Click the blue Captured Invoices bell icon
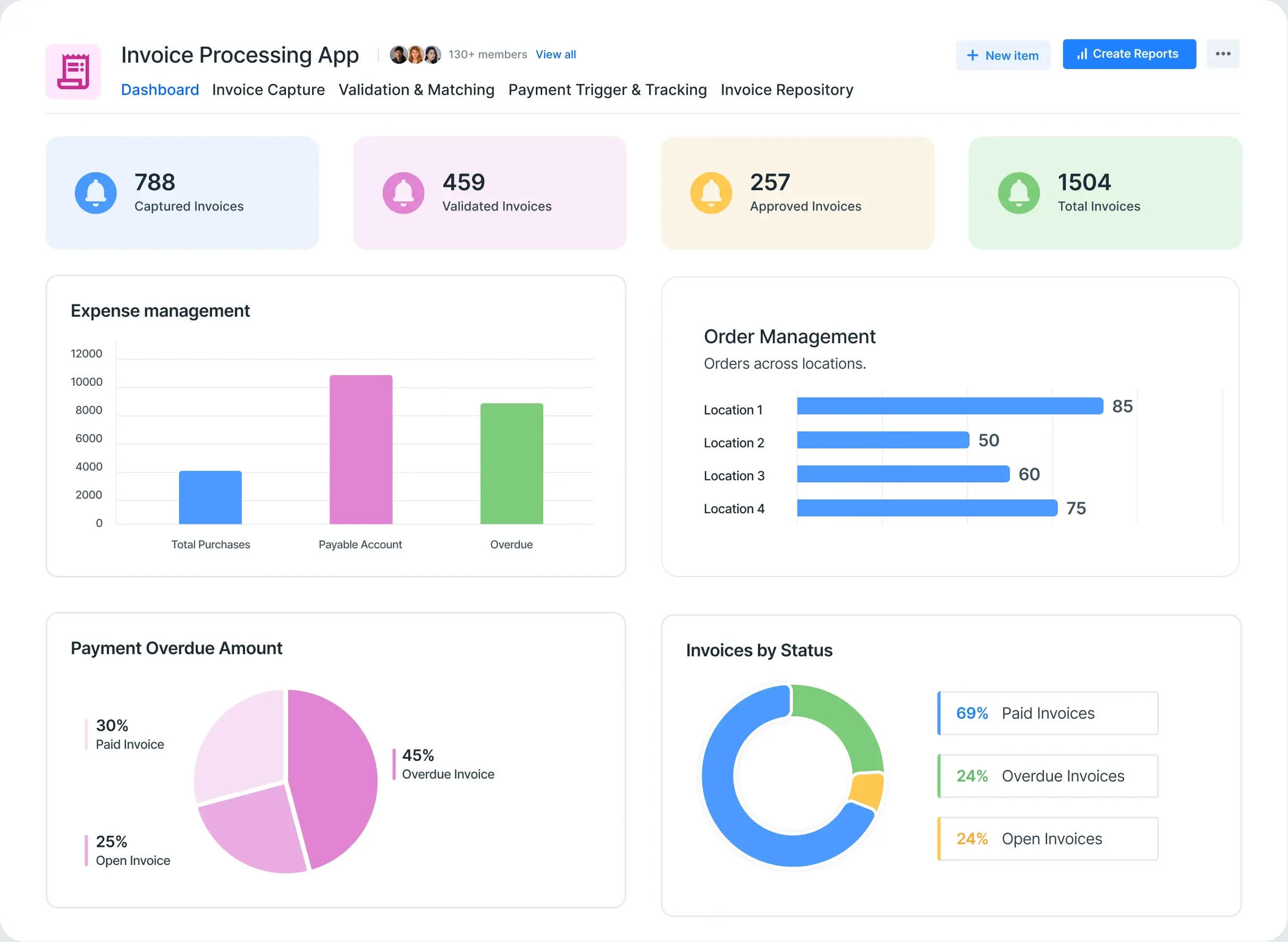 [96, 193]
